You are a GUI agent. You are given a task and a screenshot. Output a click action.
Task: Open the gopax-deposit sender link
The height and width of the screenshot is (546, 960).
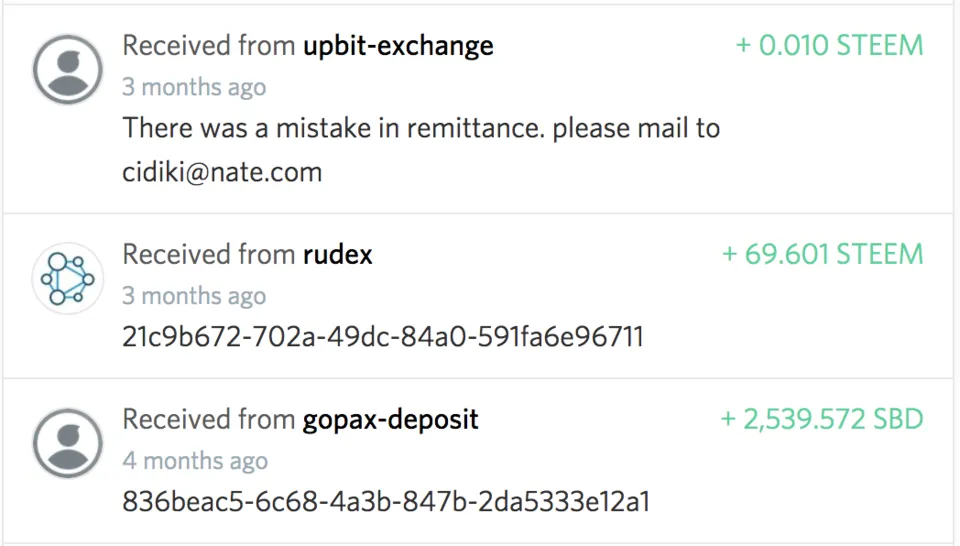click(x=390, y=419)
